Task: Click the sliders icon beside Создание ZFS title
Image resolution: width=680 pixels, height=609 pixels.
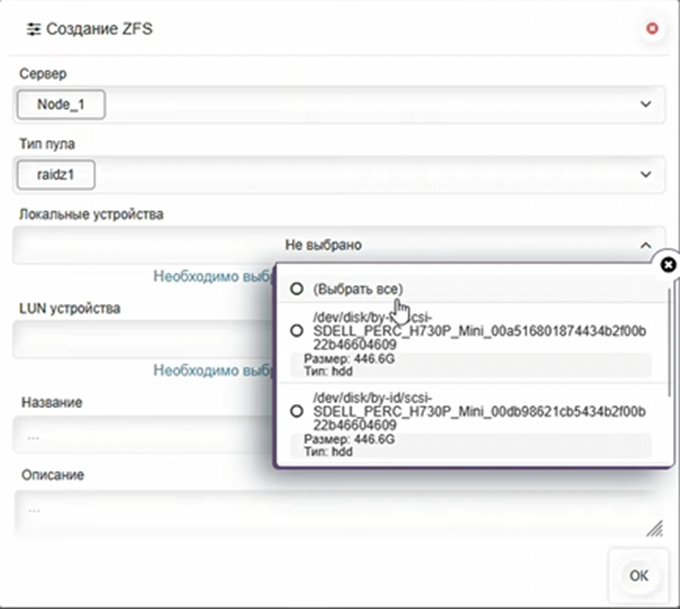Action: click(33, 29)
